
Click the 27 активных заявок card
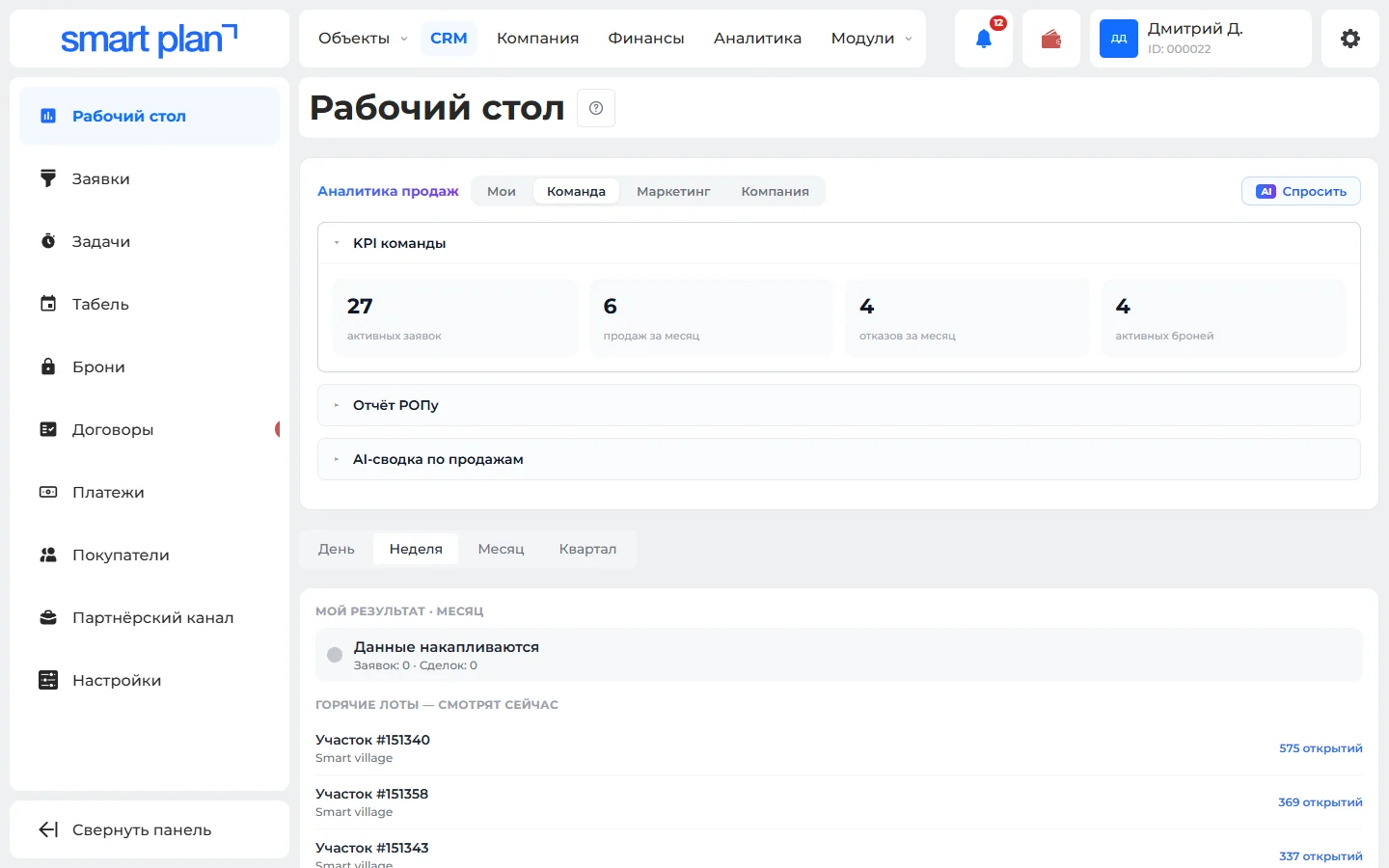pyautogui.click(x=454, y=318)
